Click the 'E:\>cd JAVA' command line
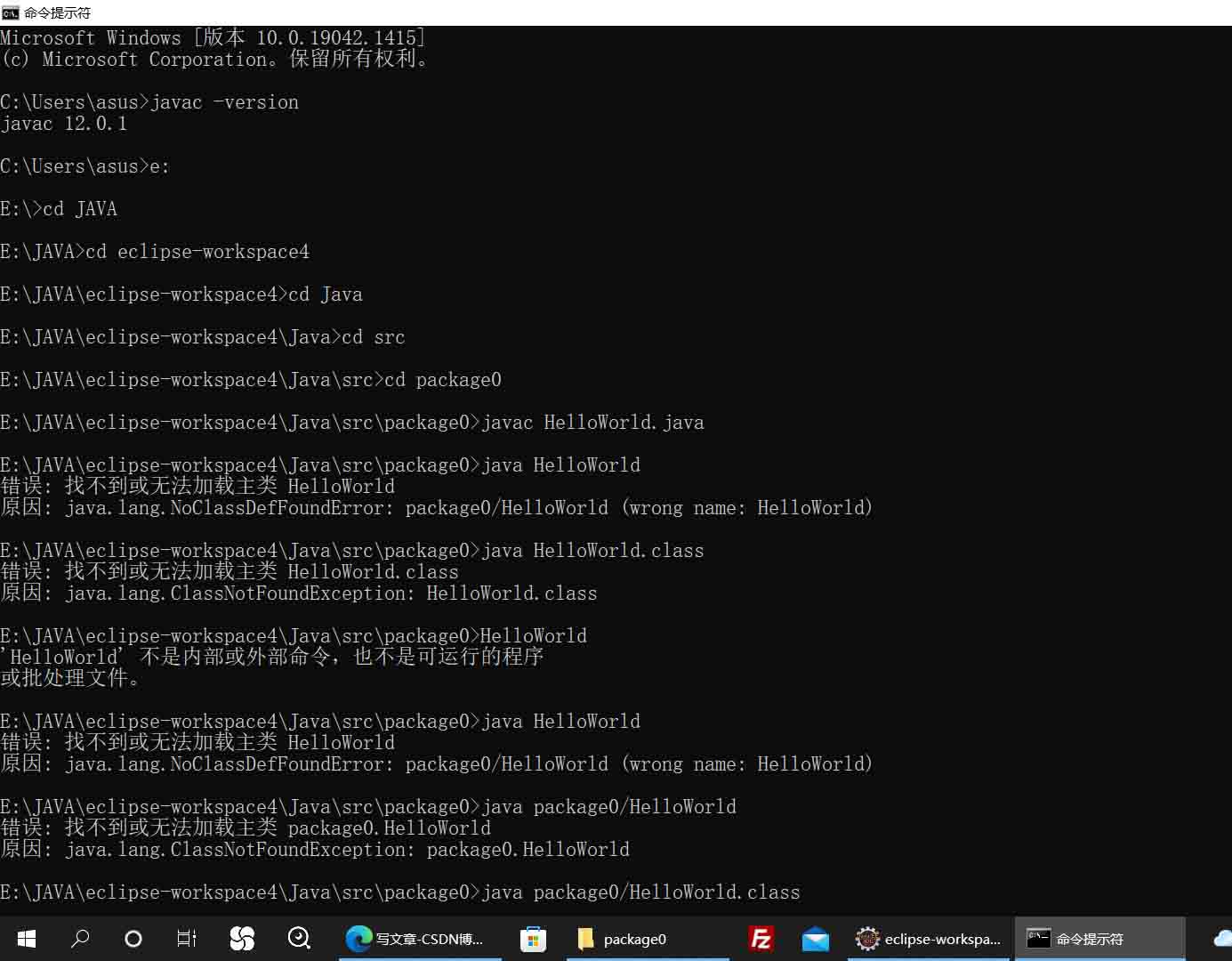The width and height of the screenshot is (1232, 961). [59, 209]
